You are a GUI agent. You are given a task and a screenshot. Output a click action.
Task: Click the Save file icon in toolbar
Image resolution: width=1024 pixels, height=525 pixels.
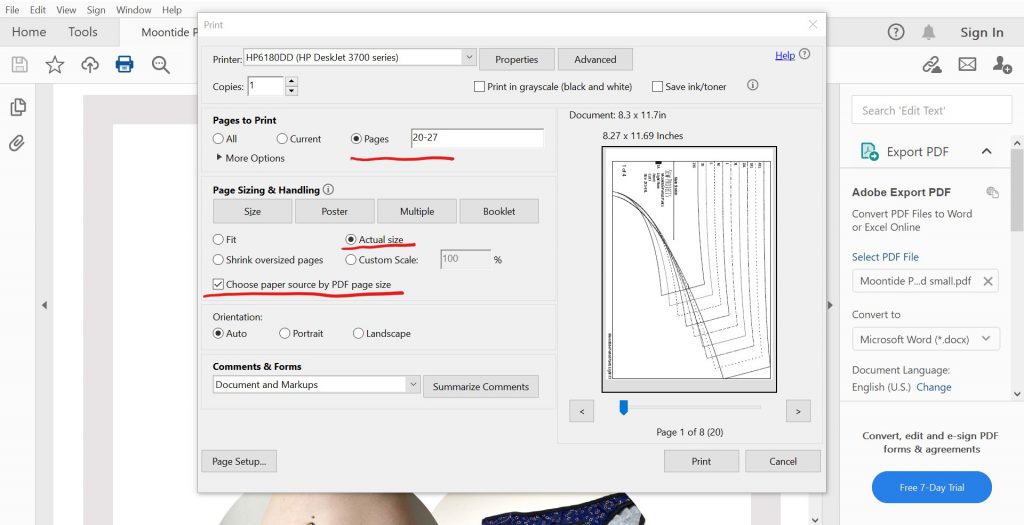click(x=20, y=64)
